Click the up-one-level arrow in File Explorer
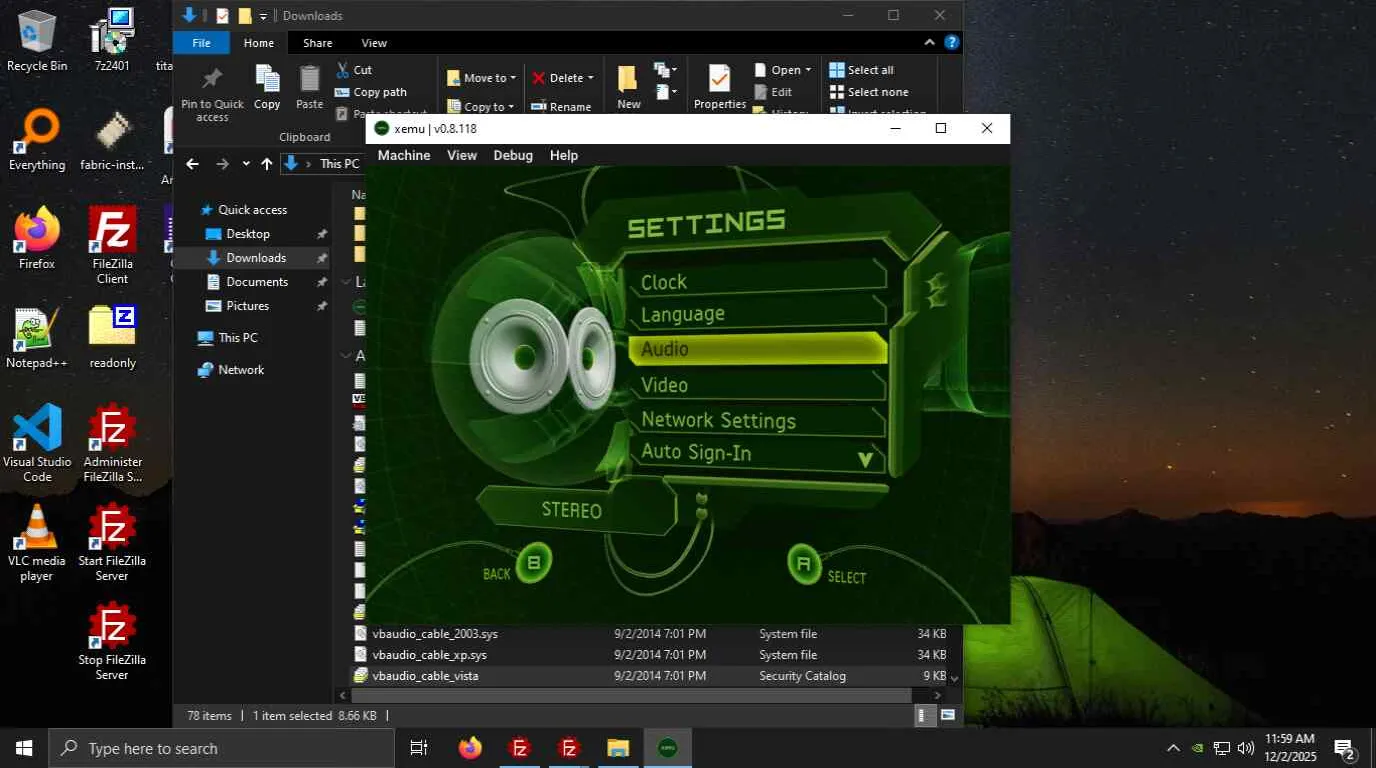Screen dimensions: 1376x768 pyautogui.click(x=266, y=164)
